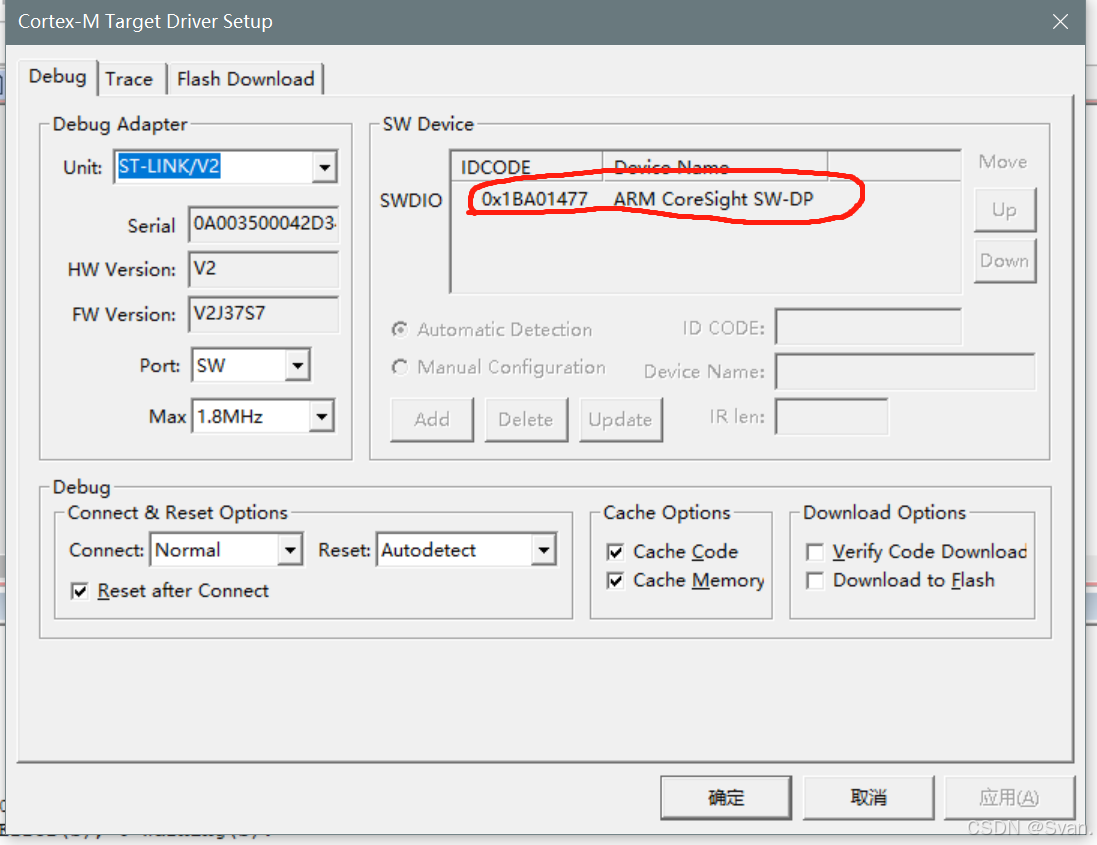Click the FW Version field
The height and width of the screenshot is (845, 1097).
pyautogui.click(x=264, y=314)
